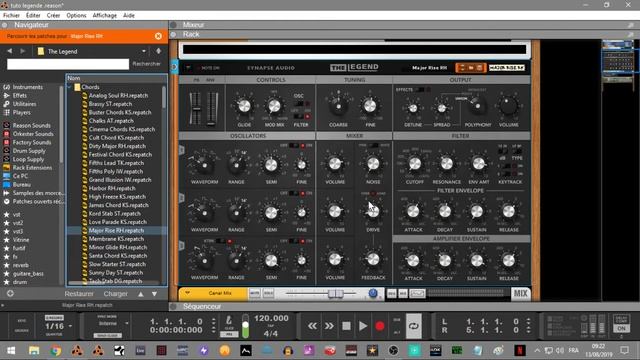Fold the Canal Mix device arrow
This screenshot has width=640, height=360.
(187, 293)
